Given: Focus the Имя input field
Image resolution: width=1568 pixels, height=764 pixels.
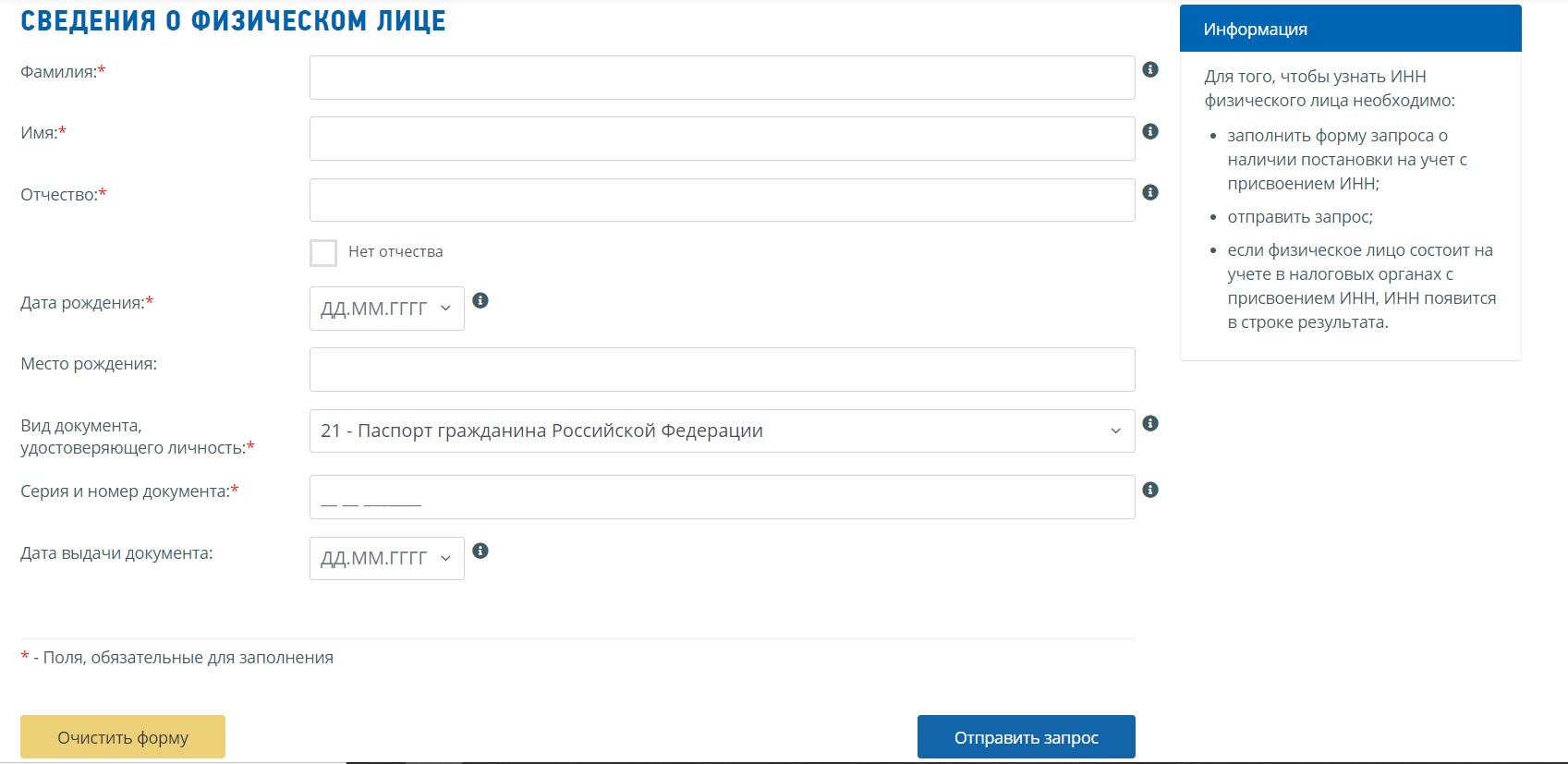Looking at the screenshot, I should (x=722, y=139).
